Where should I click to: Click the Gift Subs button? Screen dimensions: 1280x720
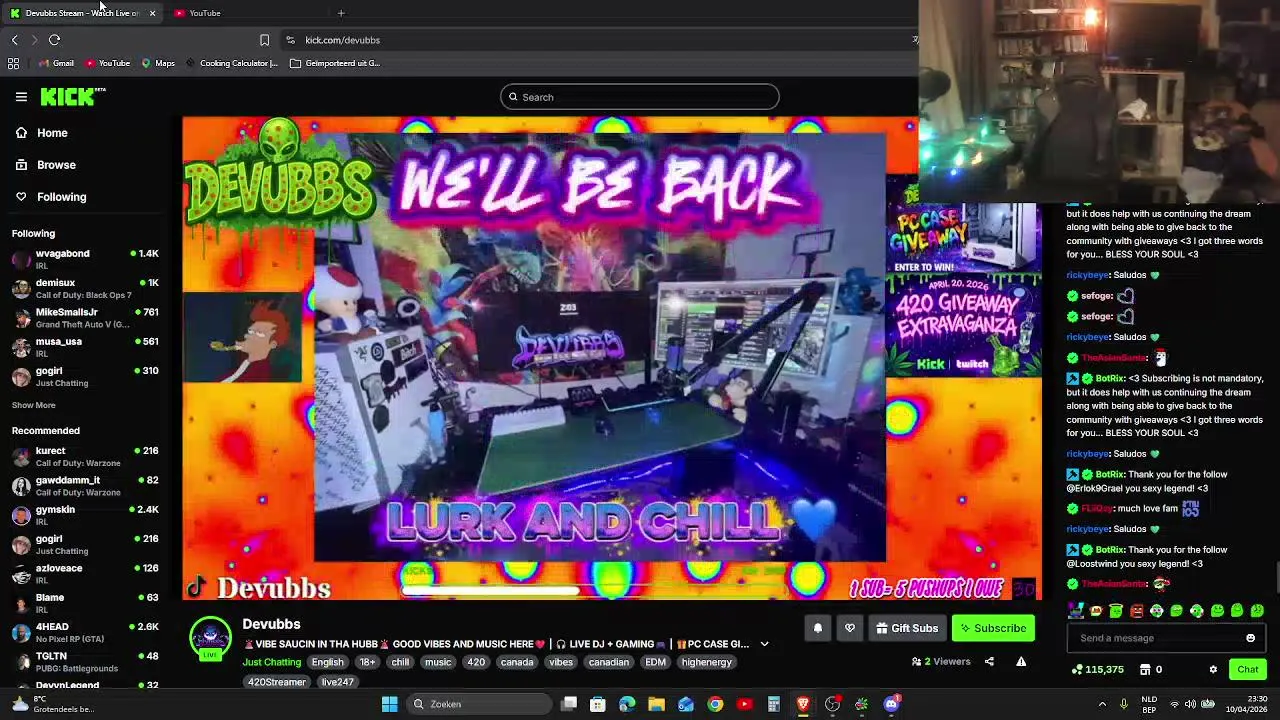[907, 628]
